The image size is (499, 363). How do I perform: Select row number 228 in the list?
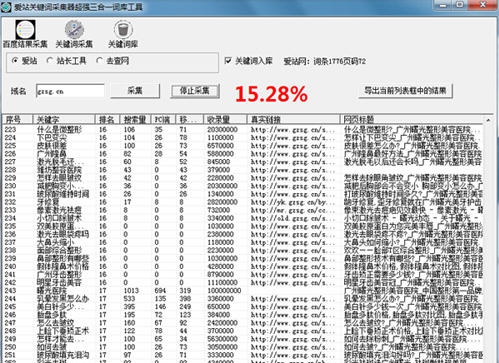[11, 170]
